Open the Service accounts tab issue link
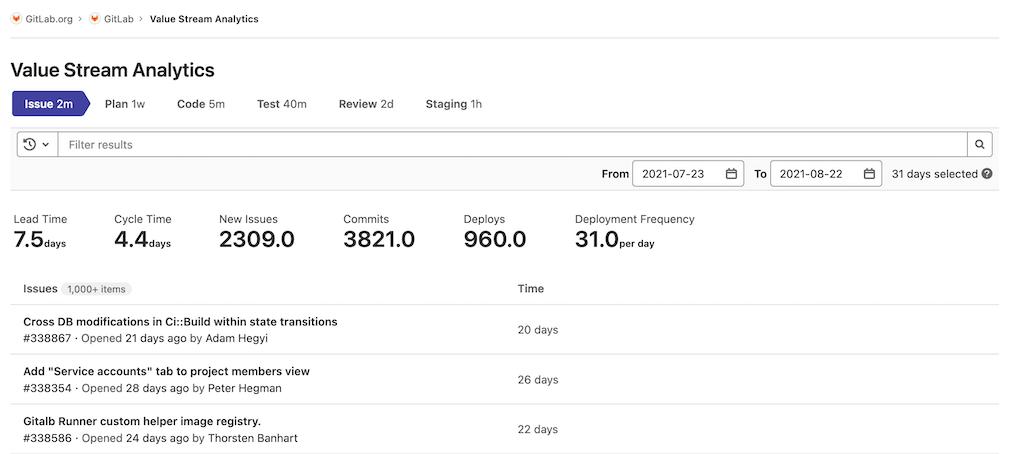This screenshot has height=454, width=1011. coord(166,371)
